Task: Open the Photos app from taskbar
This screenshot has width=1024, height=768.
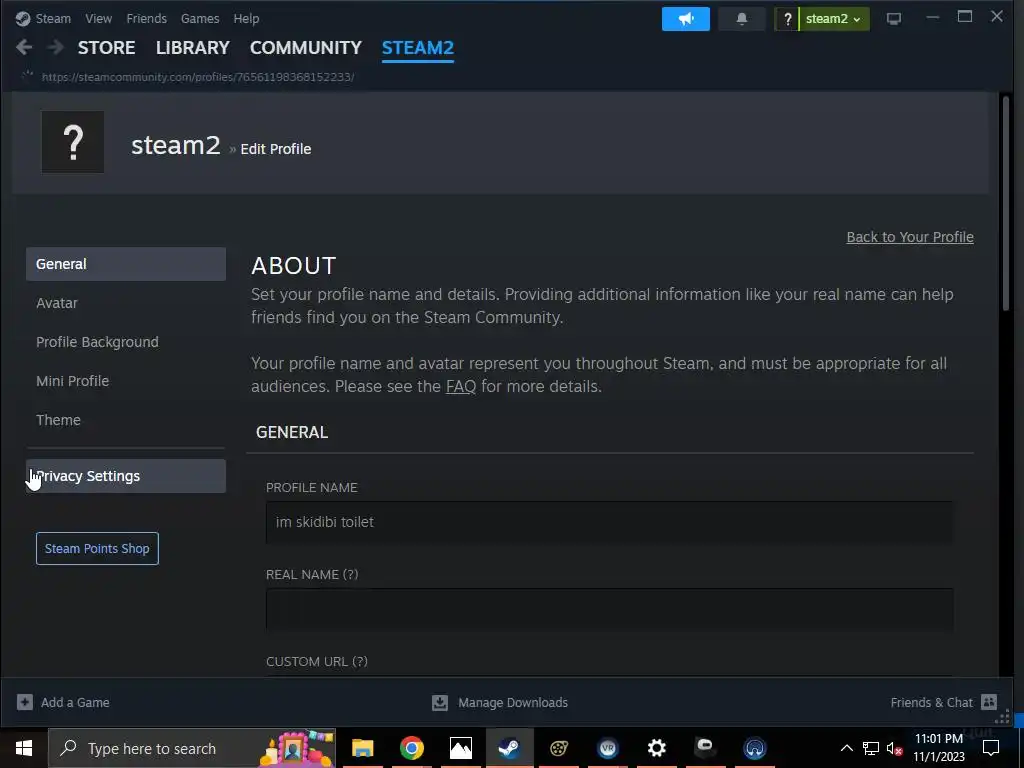Action: coord(460,748)
